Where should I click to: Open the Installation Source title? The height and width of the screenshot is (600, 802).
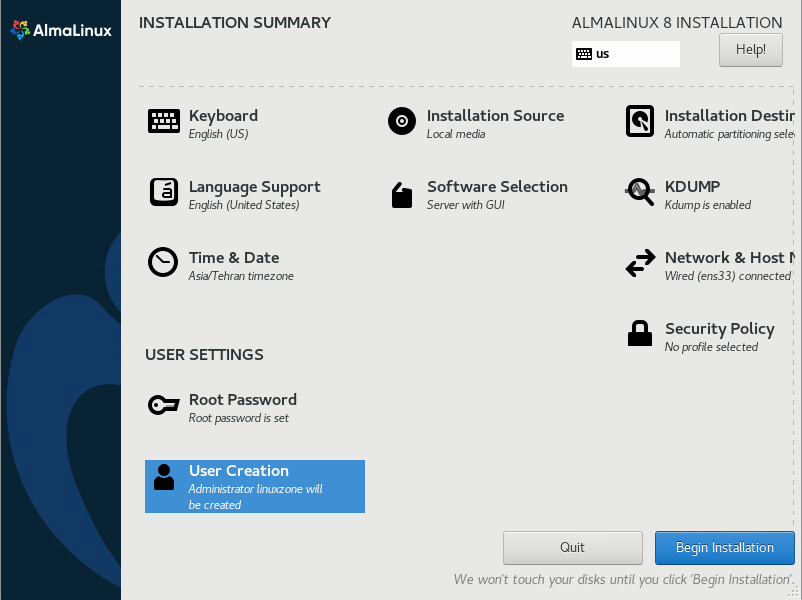click(495, 116)
